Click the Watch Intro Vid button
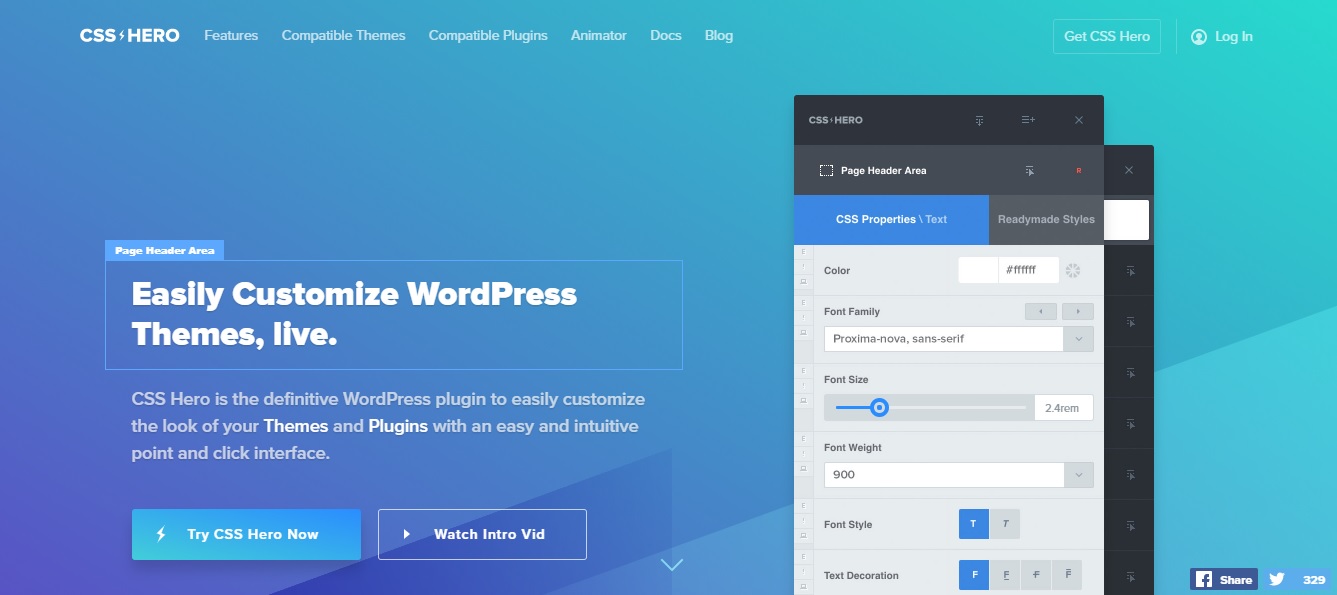 point(482,534)
